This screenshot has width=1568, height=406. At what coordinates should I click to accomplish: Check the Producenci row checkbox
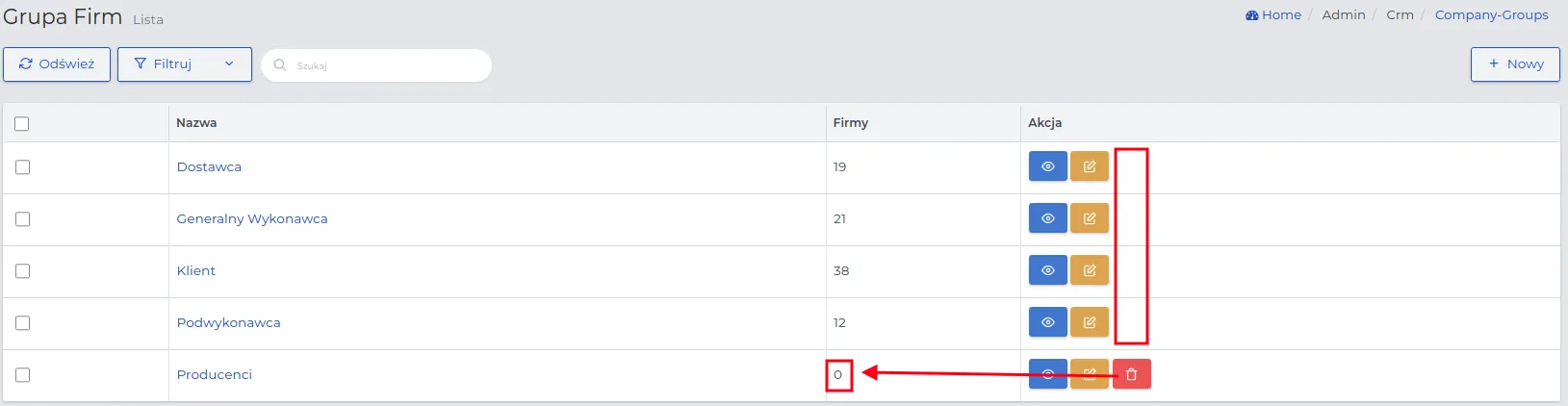point(22,375)
